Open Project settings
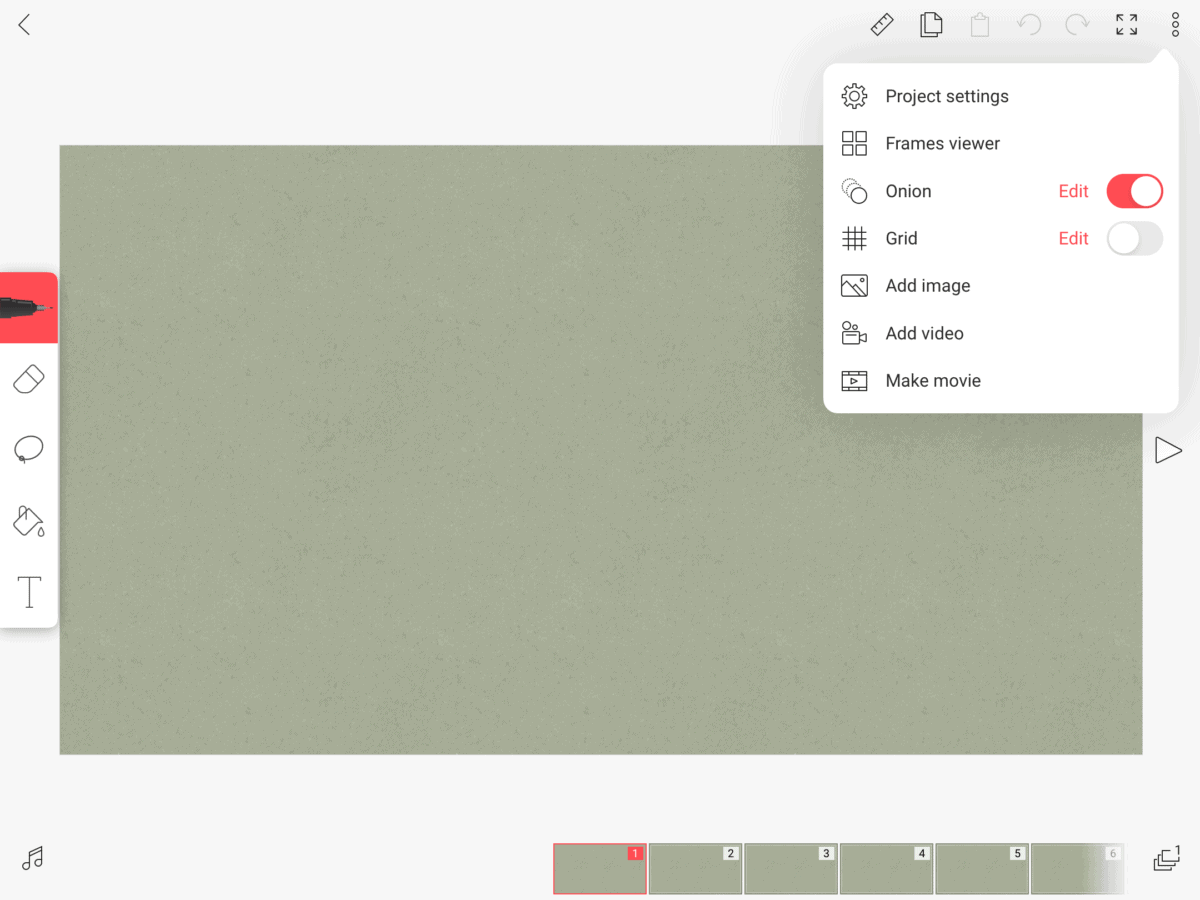 tap(946, 96)
